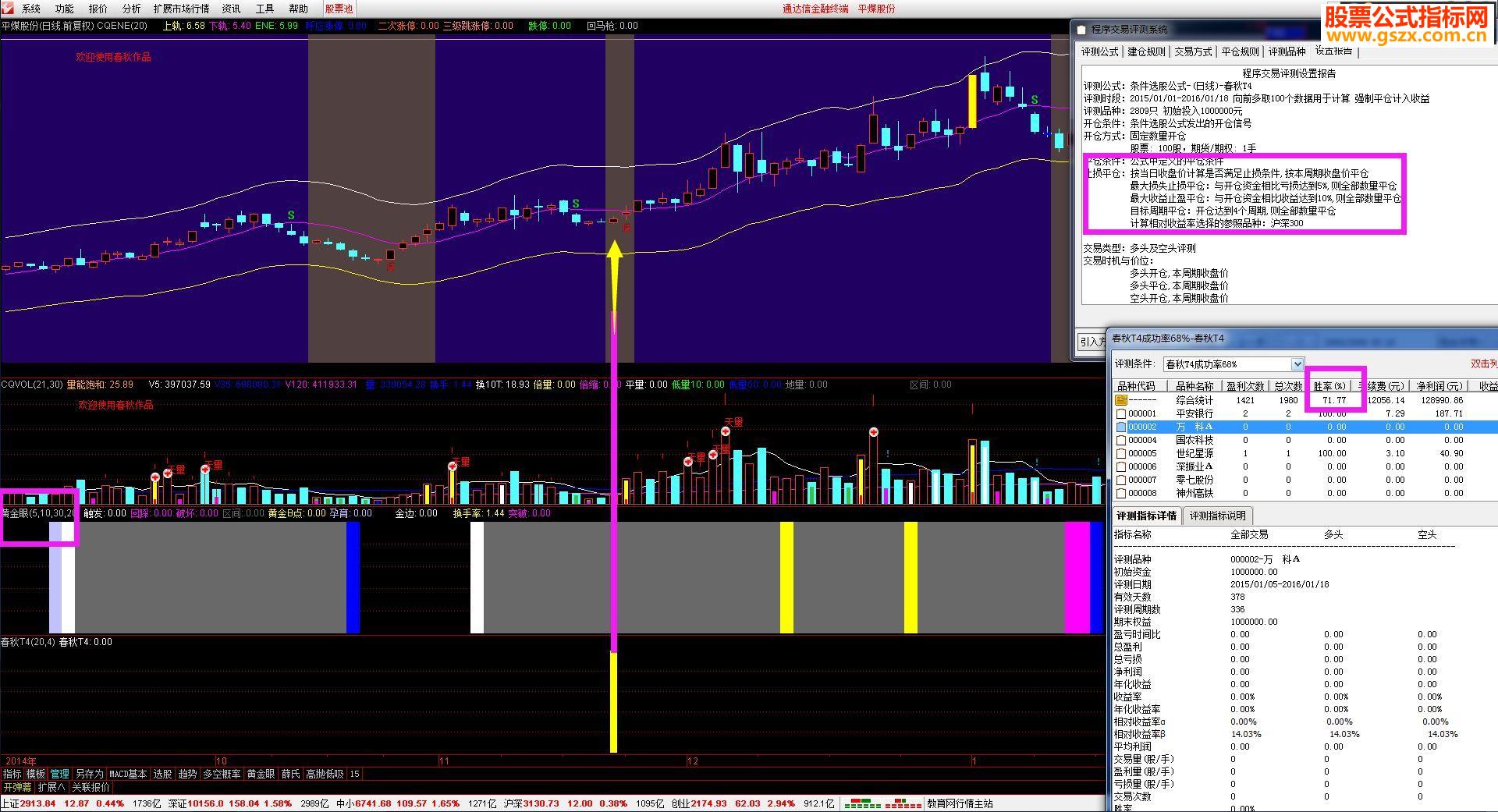Select the 零七股份 row

1305,480
